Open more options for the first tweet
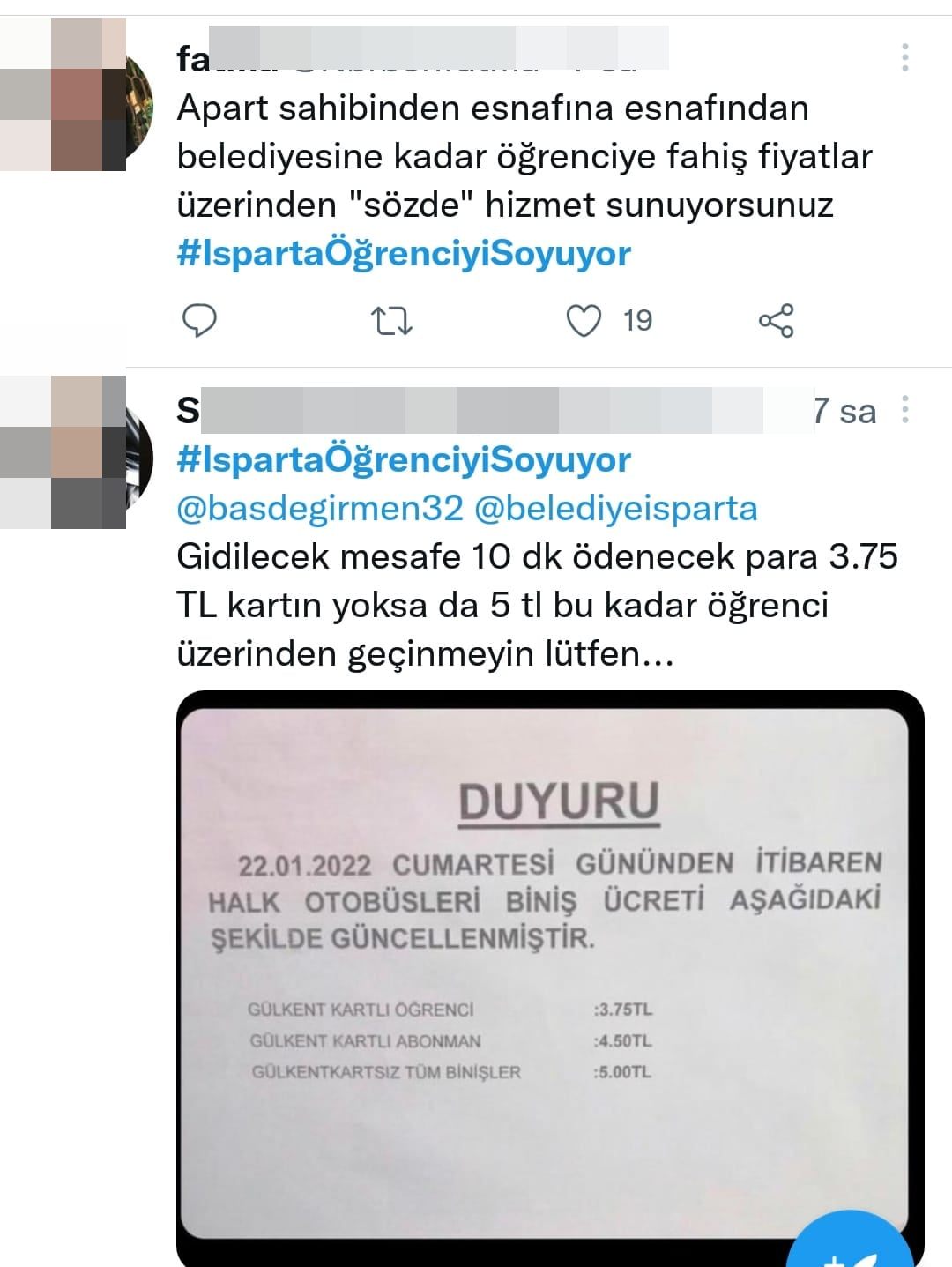952x1267 pixels. click(x=904, y=56)
